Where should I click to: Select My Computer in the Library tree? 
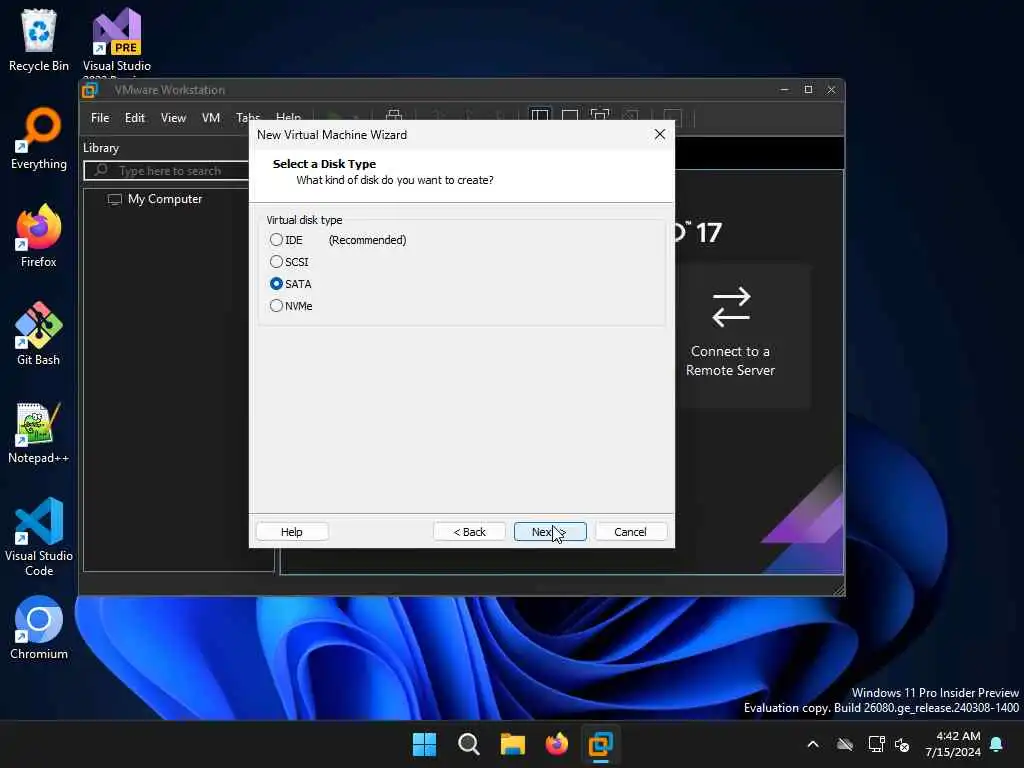[x=165, y=199]
